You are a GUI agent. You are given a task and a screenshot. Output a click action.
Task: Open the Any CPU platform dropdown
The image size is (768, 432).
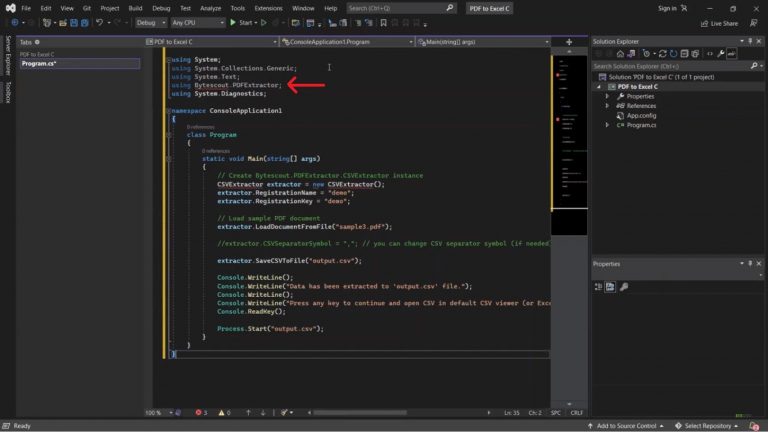(196, 22)
